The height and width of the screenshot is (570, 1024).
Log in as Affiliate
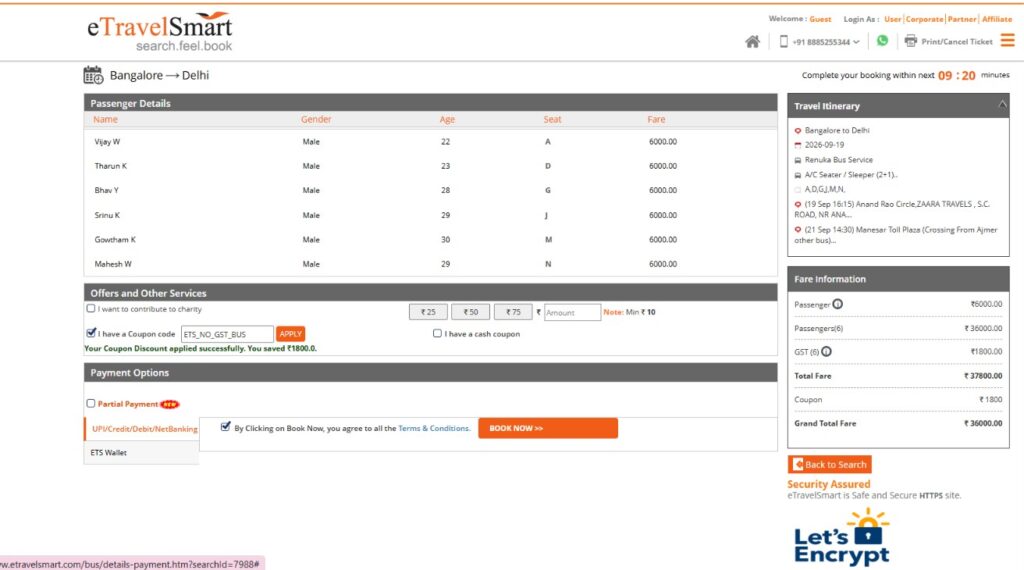997,19
